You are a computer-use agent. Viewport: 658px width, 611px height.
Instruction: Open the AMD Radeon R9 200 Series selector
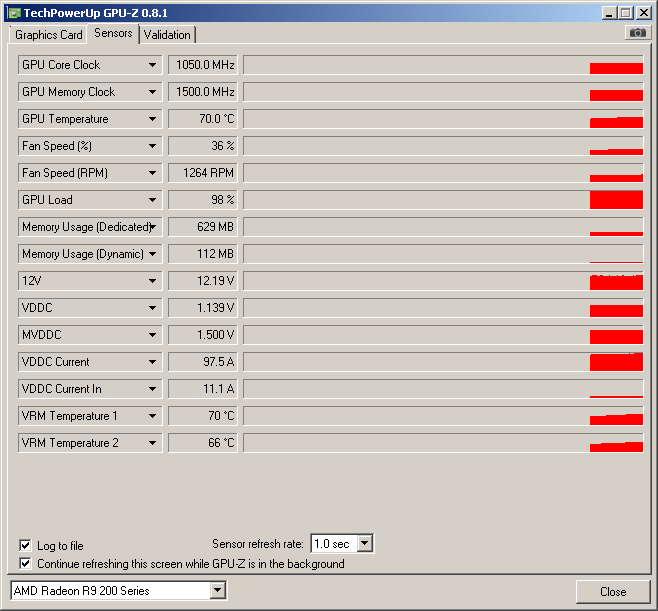click(218, 591)
